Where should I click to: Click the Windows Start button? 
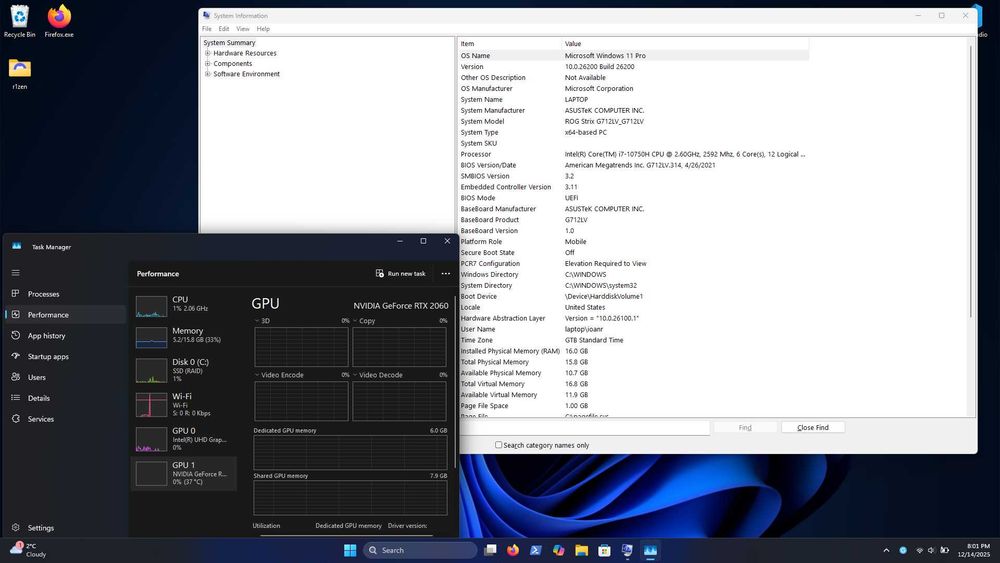(x=350, y=550)
